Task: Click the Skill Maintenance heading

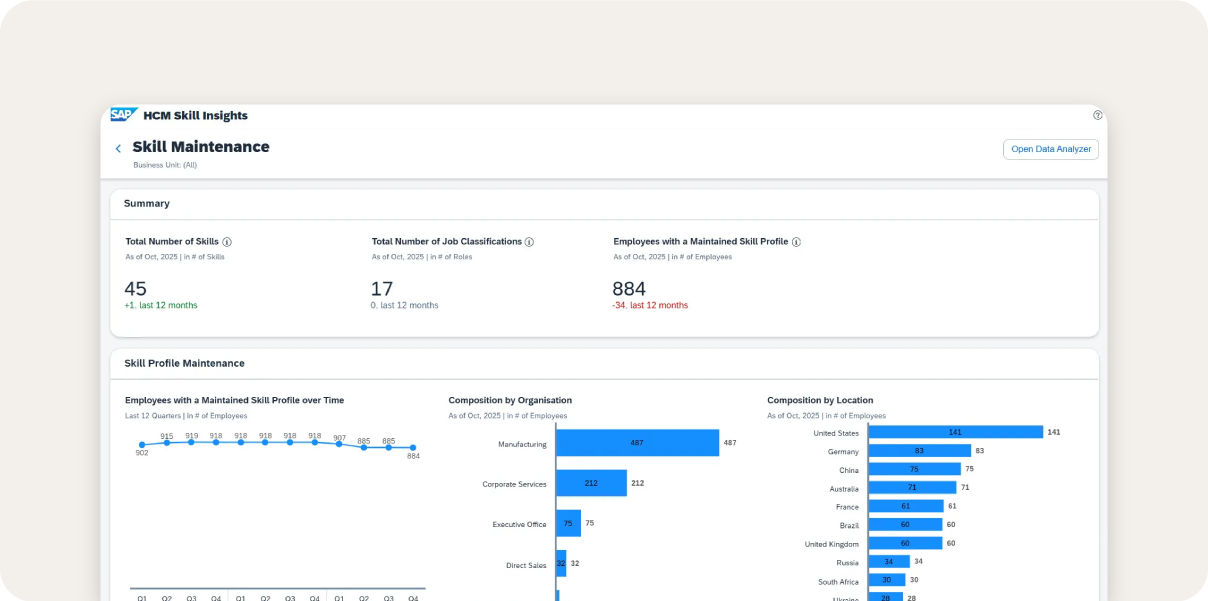Action: 201,146
